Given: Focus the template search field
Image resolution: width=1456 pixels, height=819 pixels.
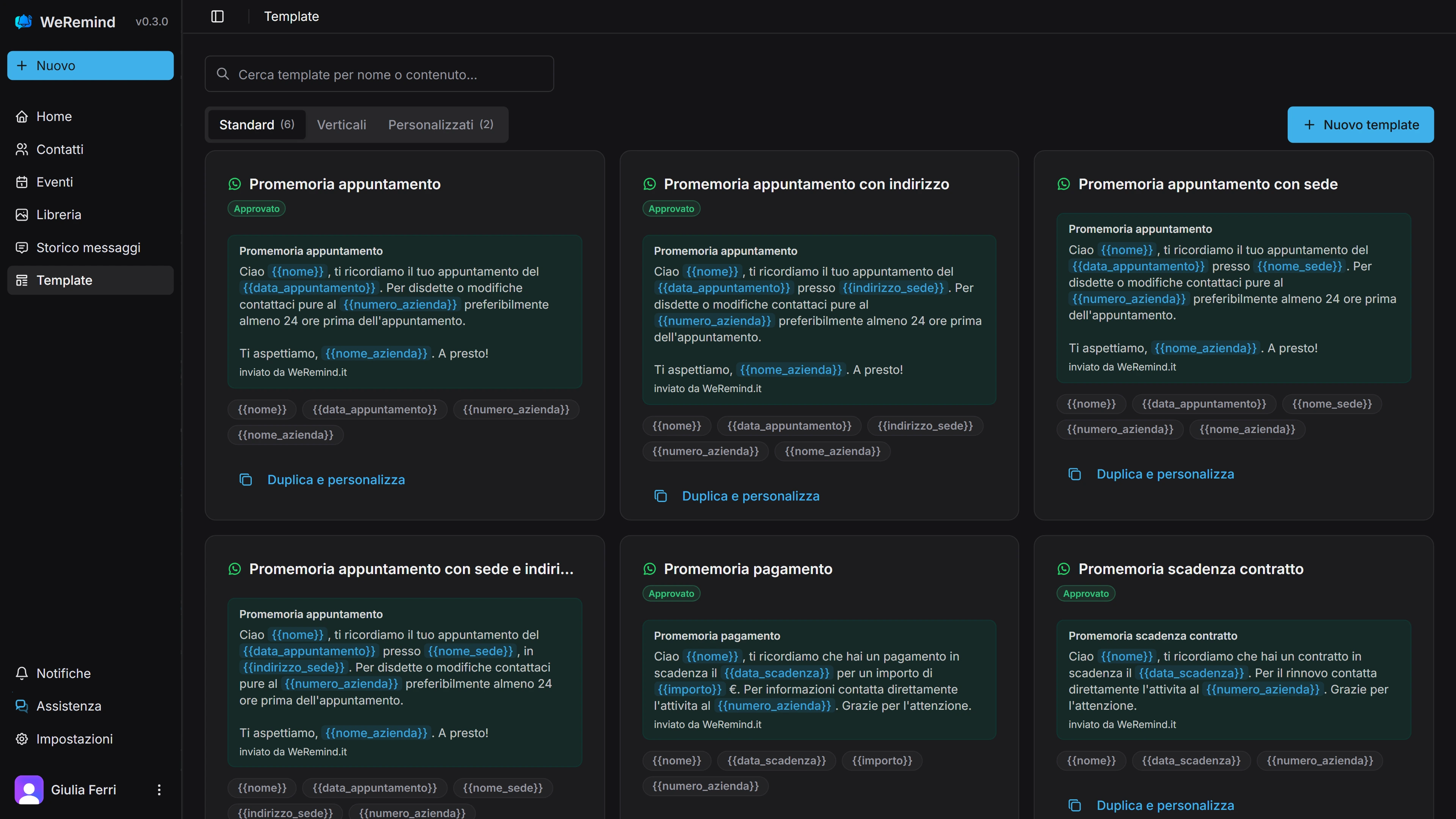Looking at the screenshot, I should click(x=379, y=74).
